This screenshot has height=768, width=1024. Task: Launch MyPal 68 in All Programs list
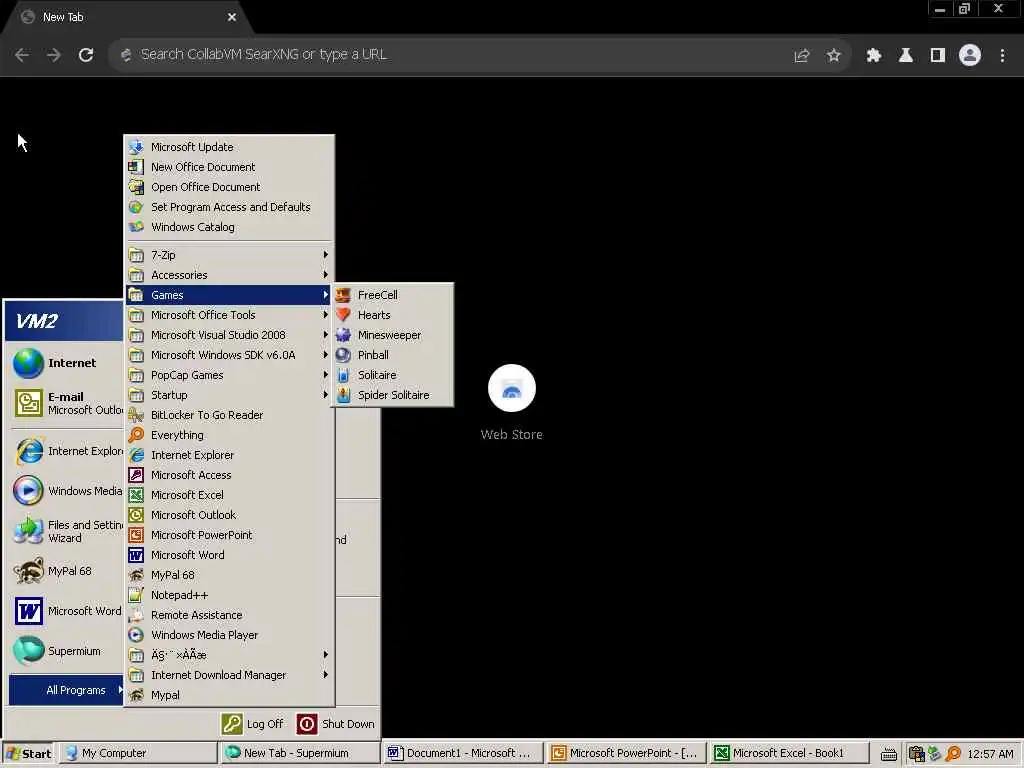[x=229, y=575]
